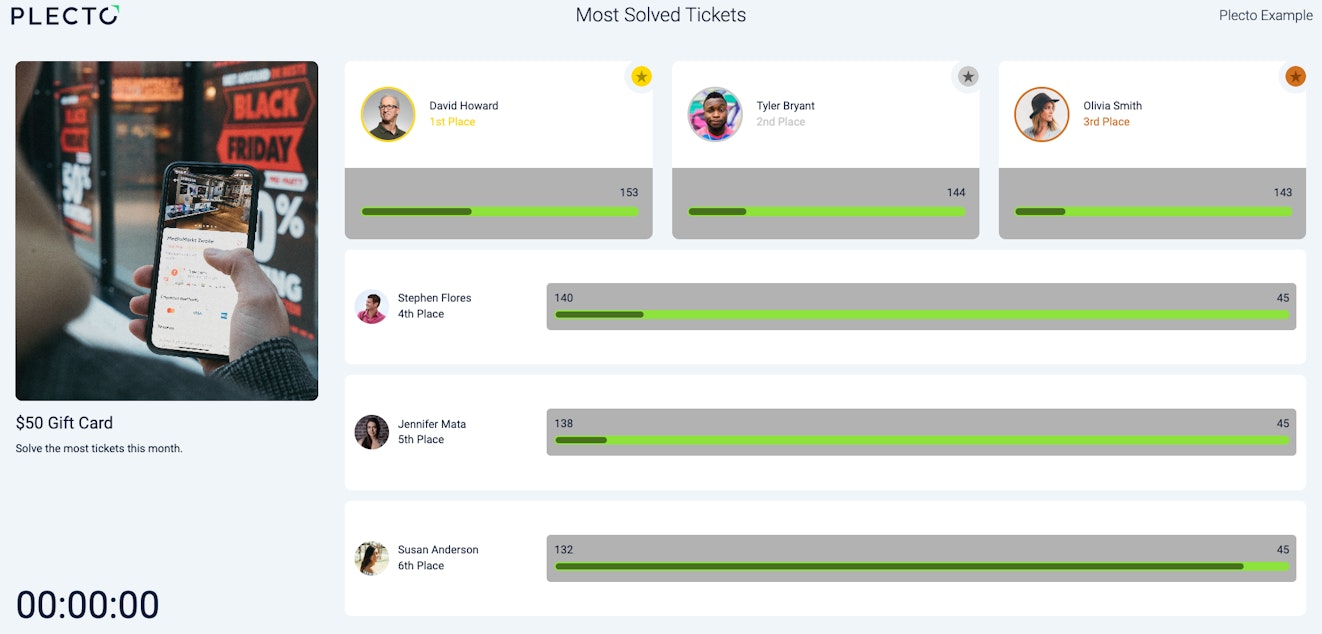Open David Howard's profile picture

point(388,114)
